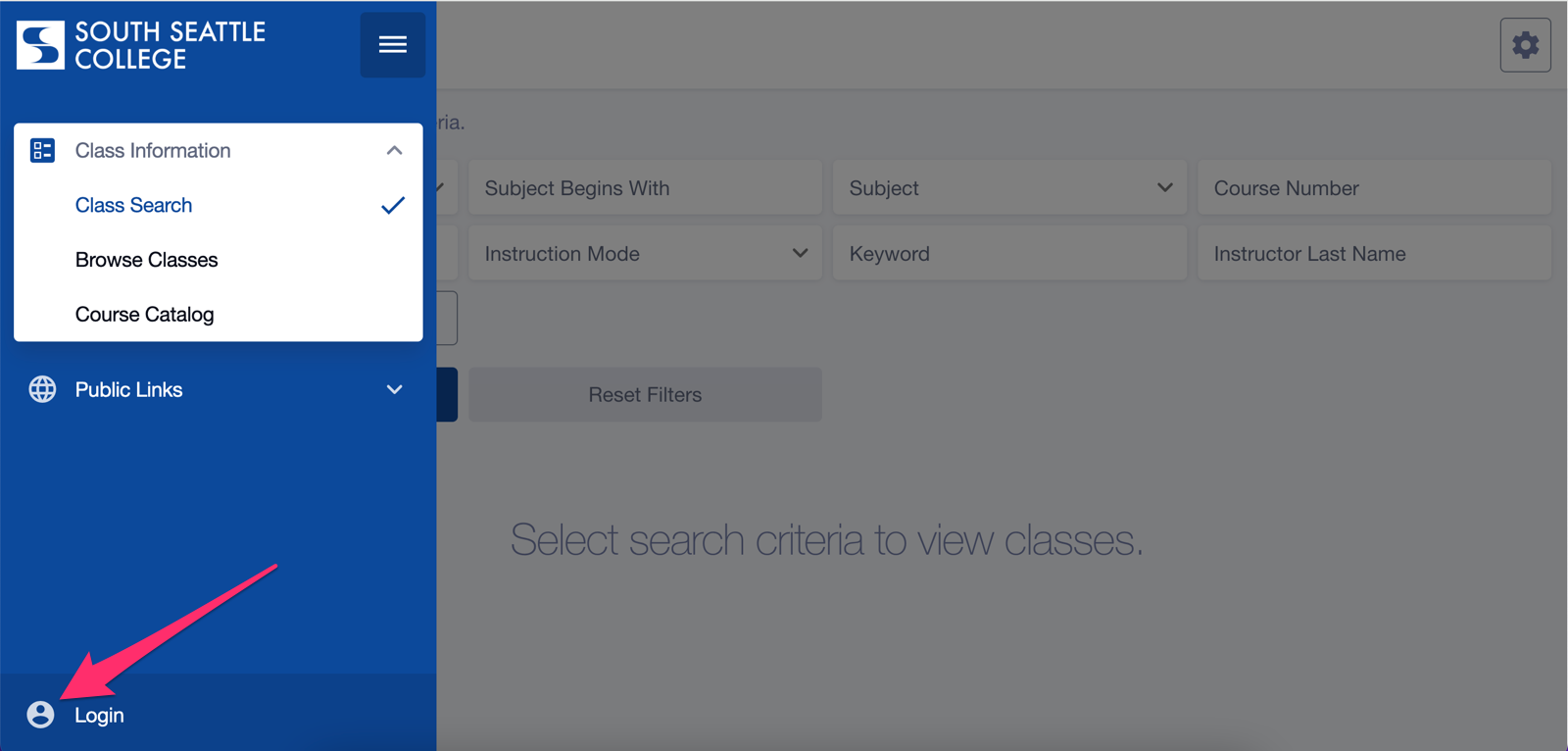Collapse the Class Information section
Viewport: 1568px width, 751px height.
click(395, 150)
